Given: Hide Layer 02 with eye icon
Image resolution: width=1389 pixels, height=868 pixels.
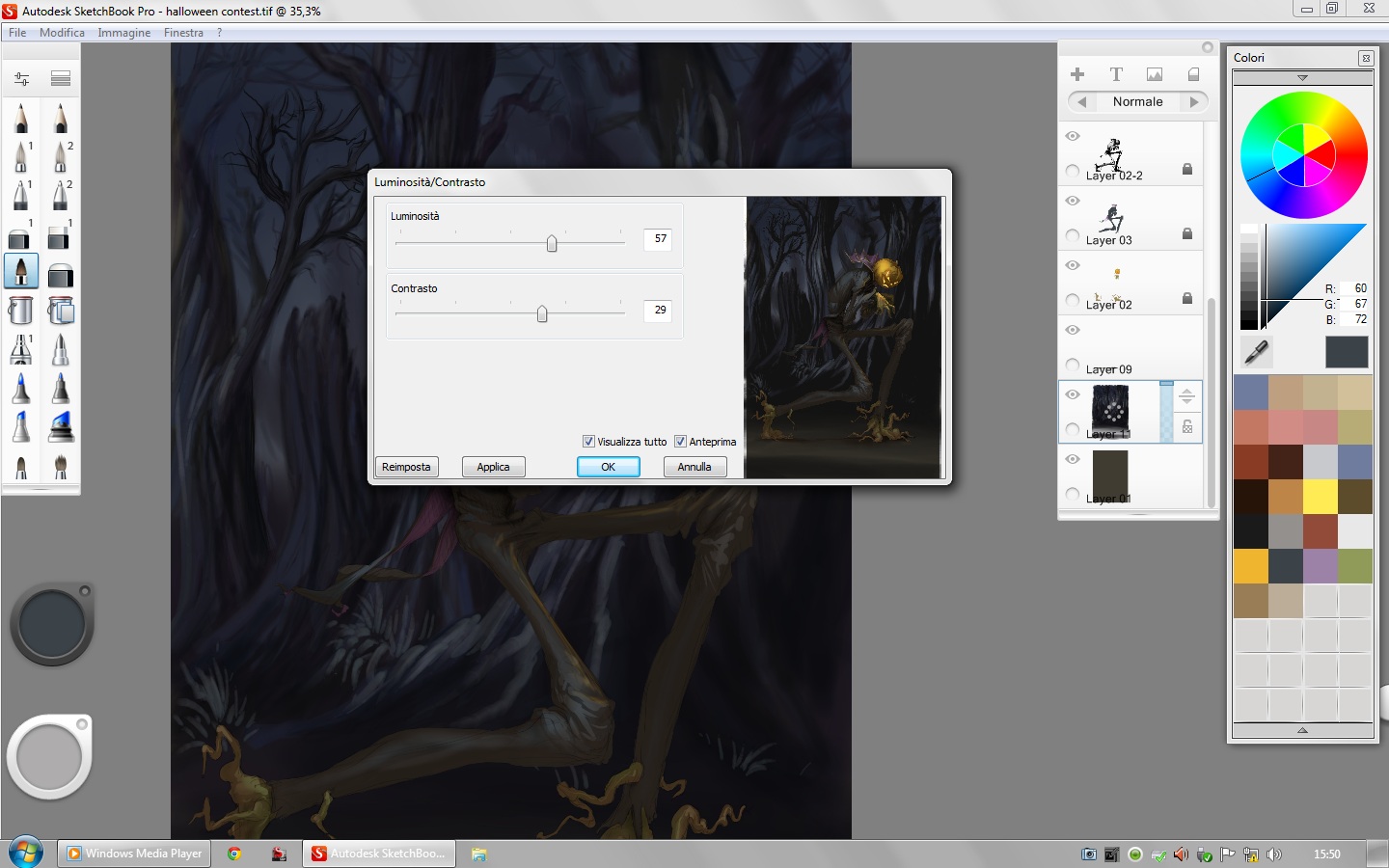Looking at the screenshot, I should [x=1073, y=265].
